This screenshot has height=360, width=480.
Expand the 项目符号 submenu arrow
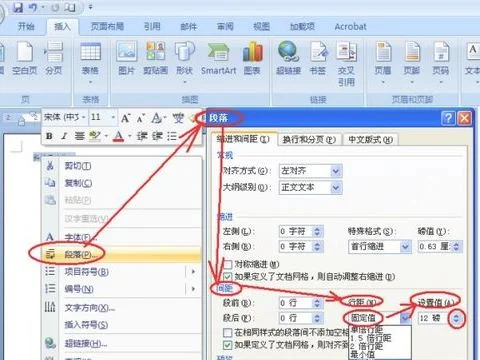[193, 272]
